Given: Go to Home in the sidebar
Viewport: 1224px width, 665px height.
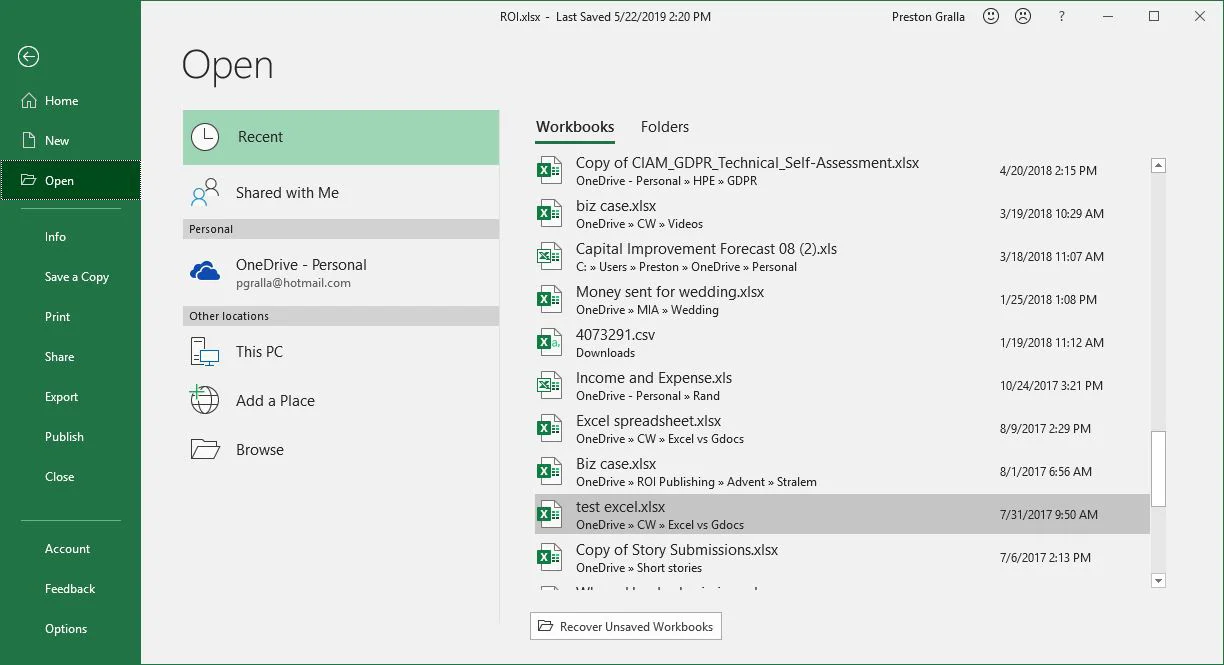Looking at the screenshot, I should pos(70,100).
